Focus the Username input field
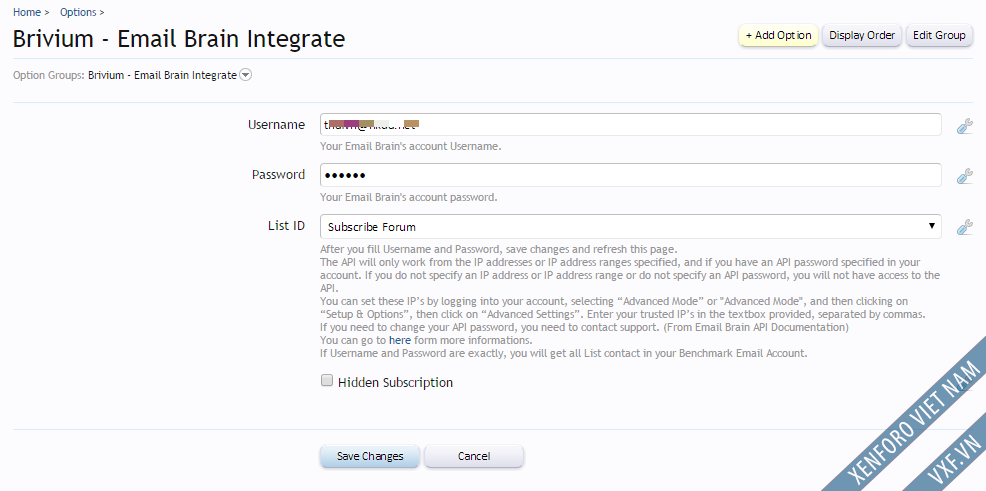 click(x=631, y=124)
